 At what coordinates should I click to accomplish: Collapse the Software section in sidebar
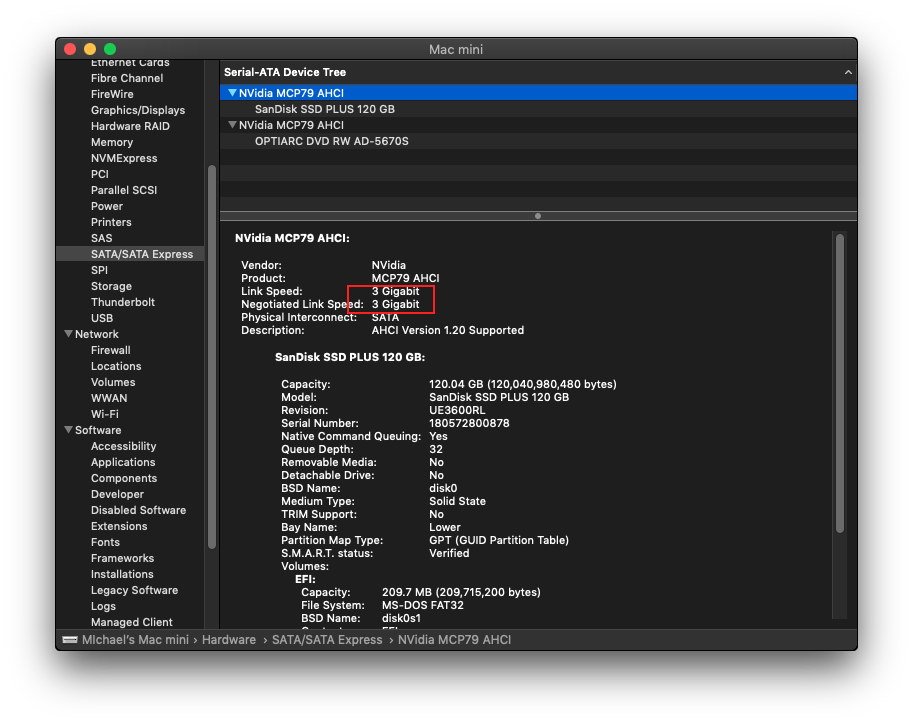pyautogui.click(x=69, y=430)
